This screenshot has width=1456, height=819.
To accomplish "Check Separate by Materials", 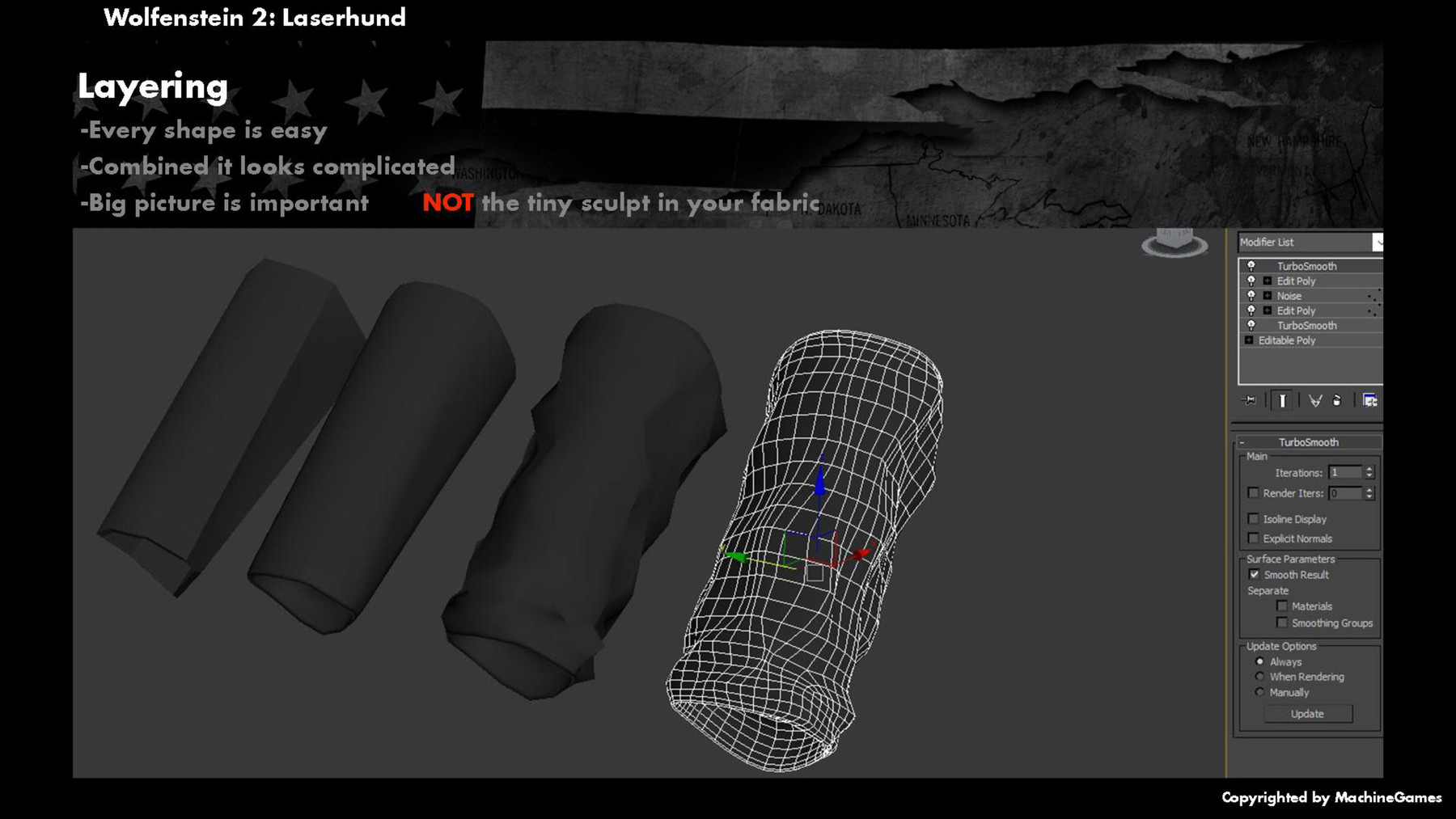I will pos(1281,606).
